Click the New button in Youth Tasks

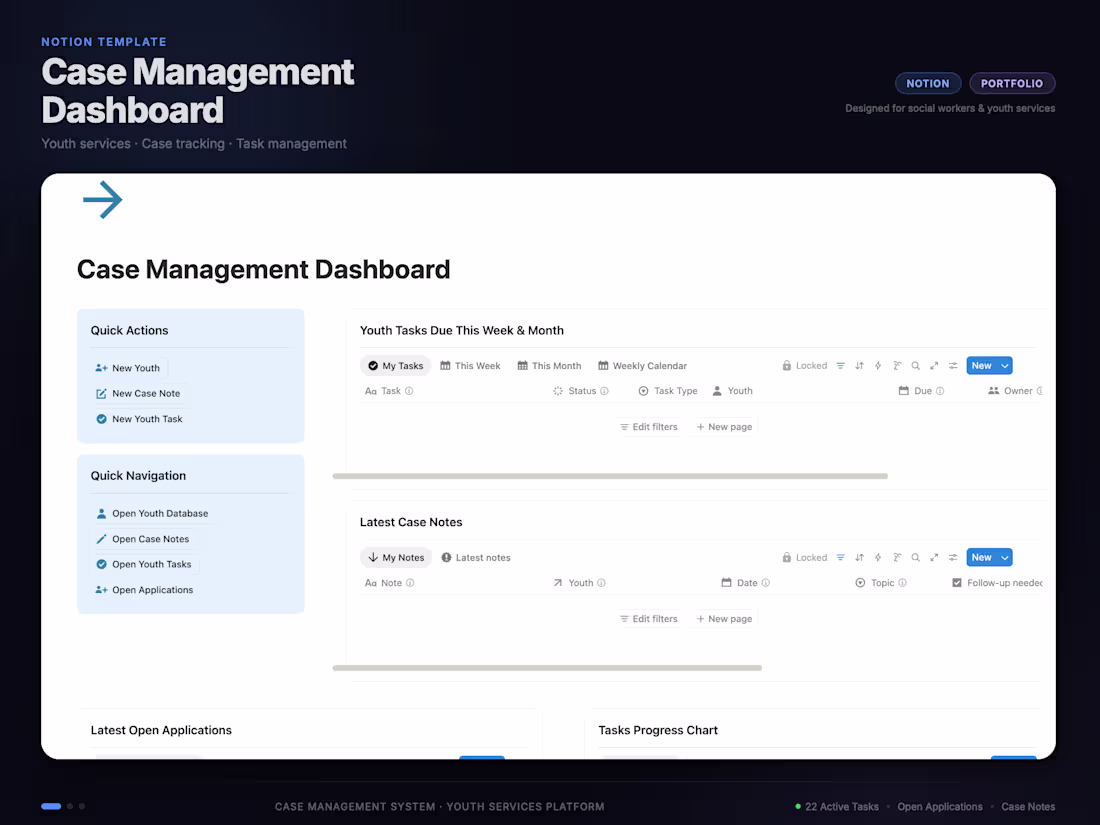point(981,365)
